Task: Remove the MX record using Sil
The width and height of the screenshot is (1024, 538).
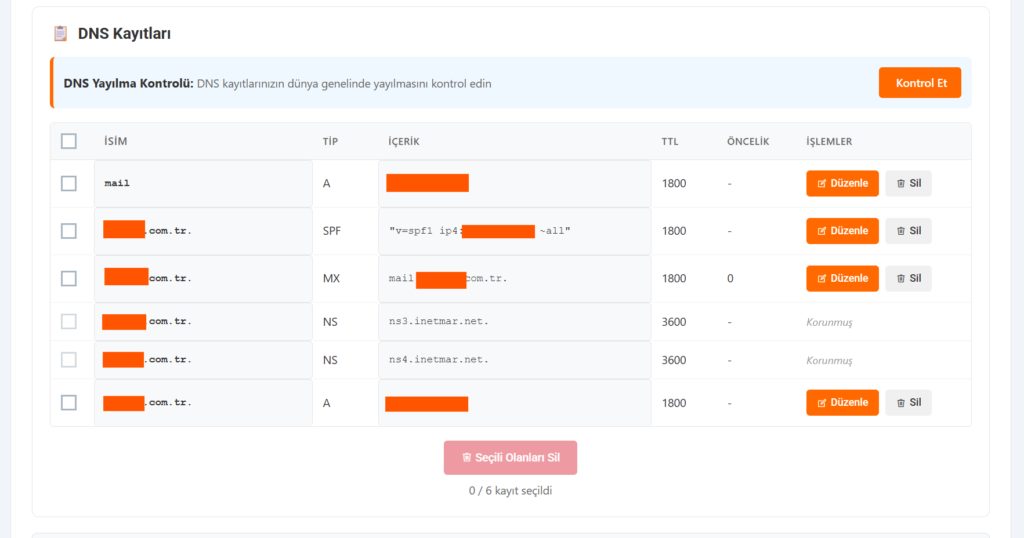Action: (908, 279)
